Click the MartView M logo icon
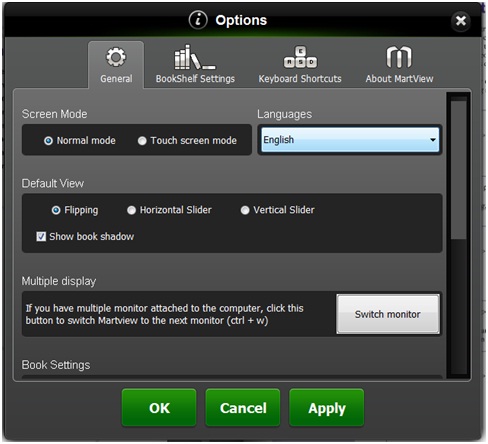This screenshot has width=488, height=444. (399, 57)
